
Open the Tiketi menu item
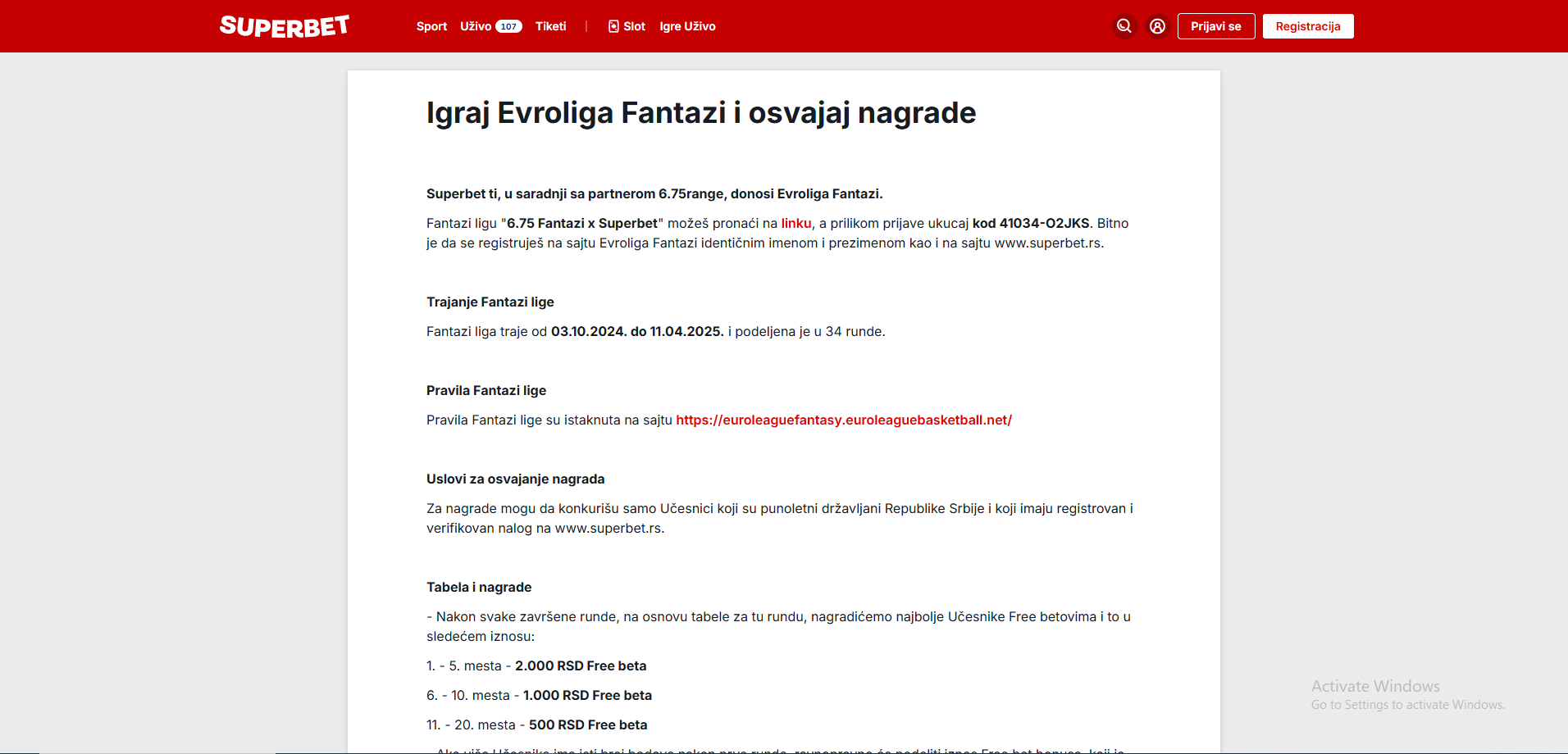[x=550, y=26]
